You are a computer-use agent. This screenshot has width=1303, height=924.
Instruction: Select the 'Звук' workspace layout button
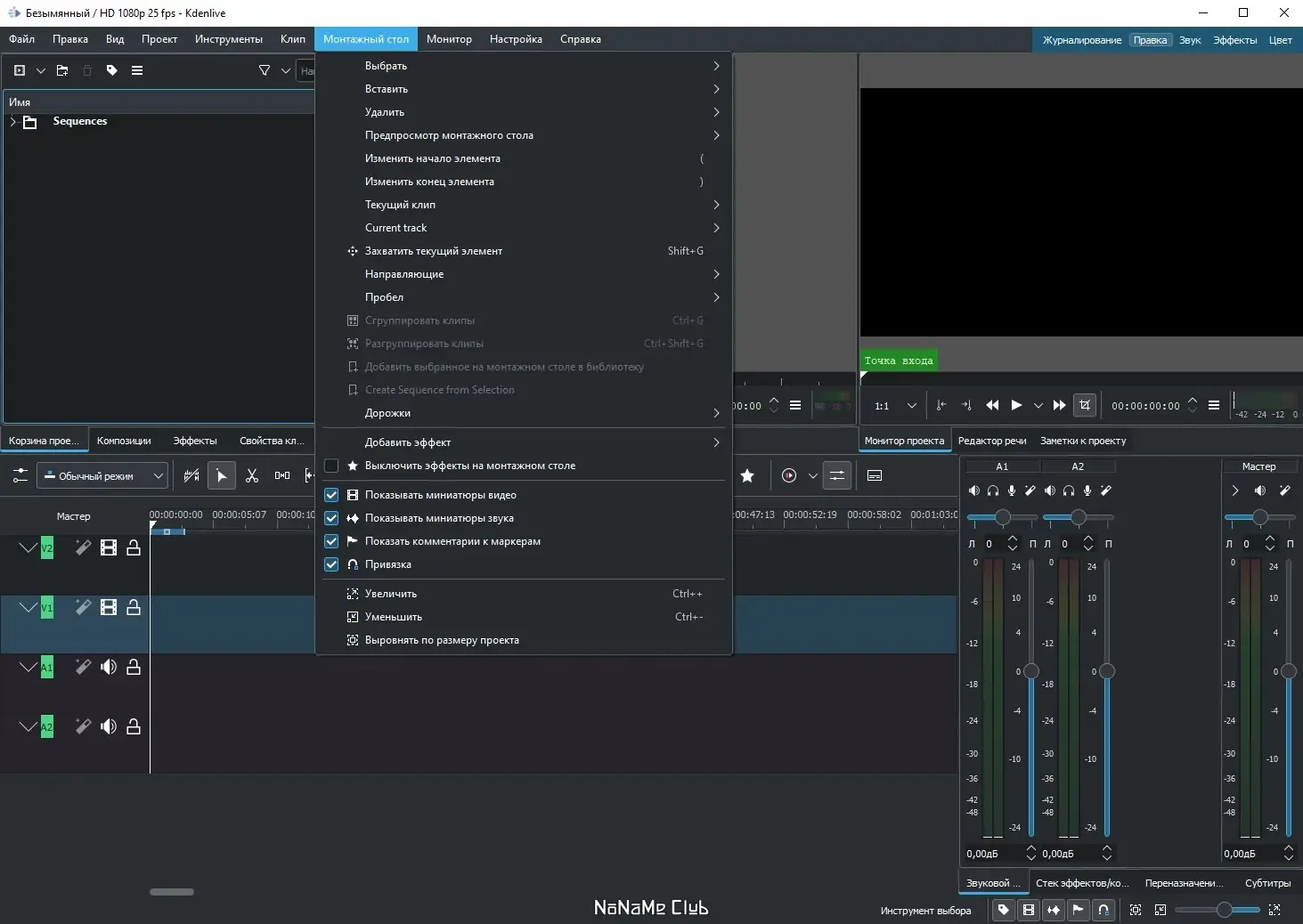(x=1189, y=40)
